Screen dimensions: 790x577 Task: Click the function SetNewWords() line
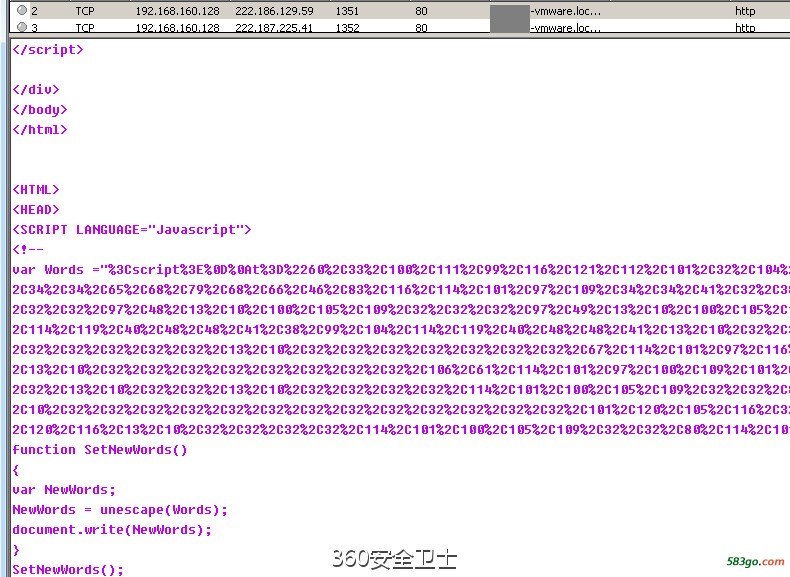(x=100, y=450)
